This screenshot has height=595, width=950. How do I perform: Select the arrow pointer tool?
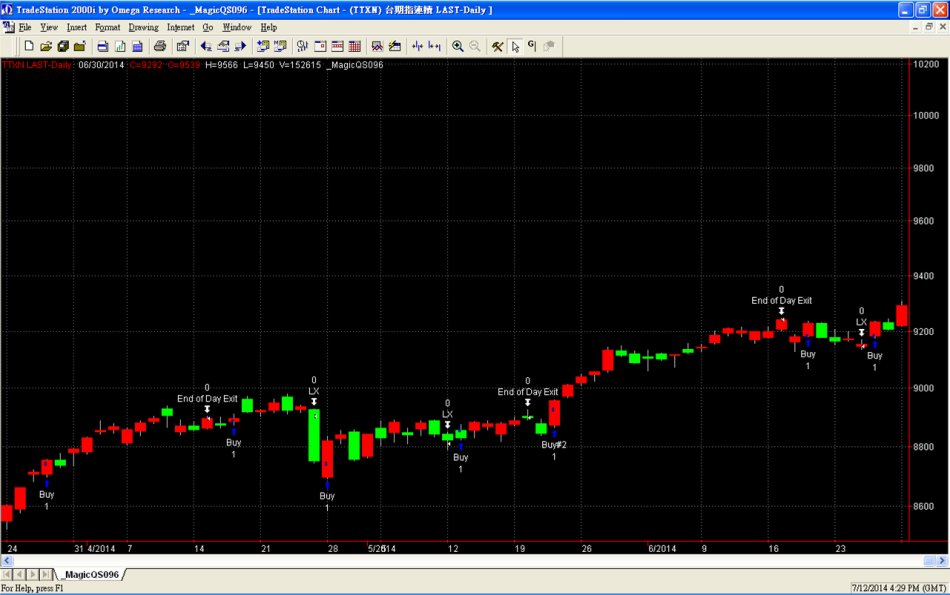point(515,46)
